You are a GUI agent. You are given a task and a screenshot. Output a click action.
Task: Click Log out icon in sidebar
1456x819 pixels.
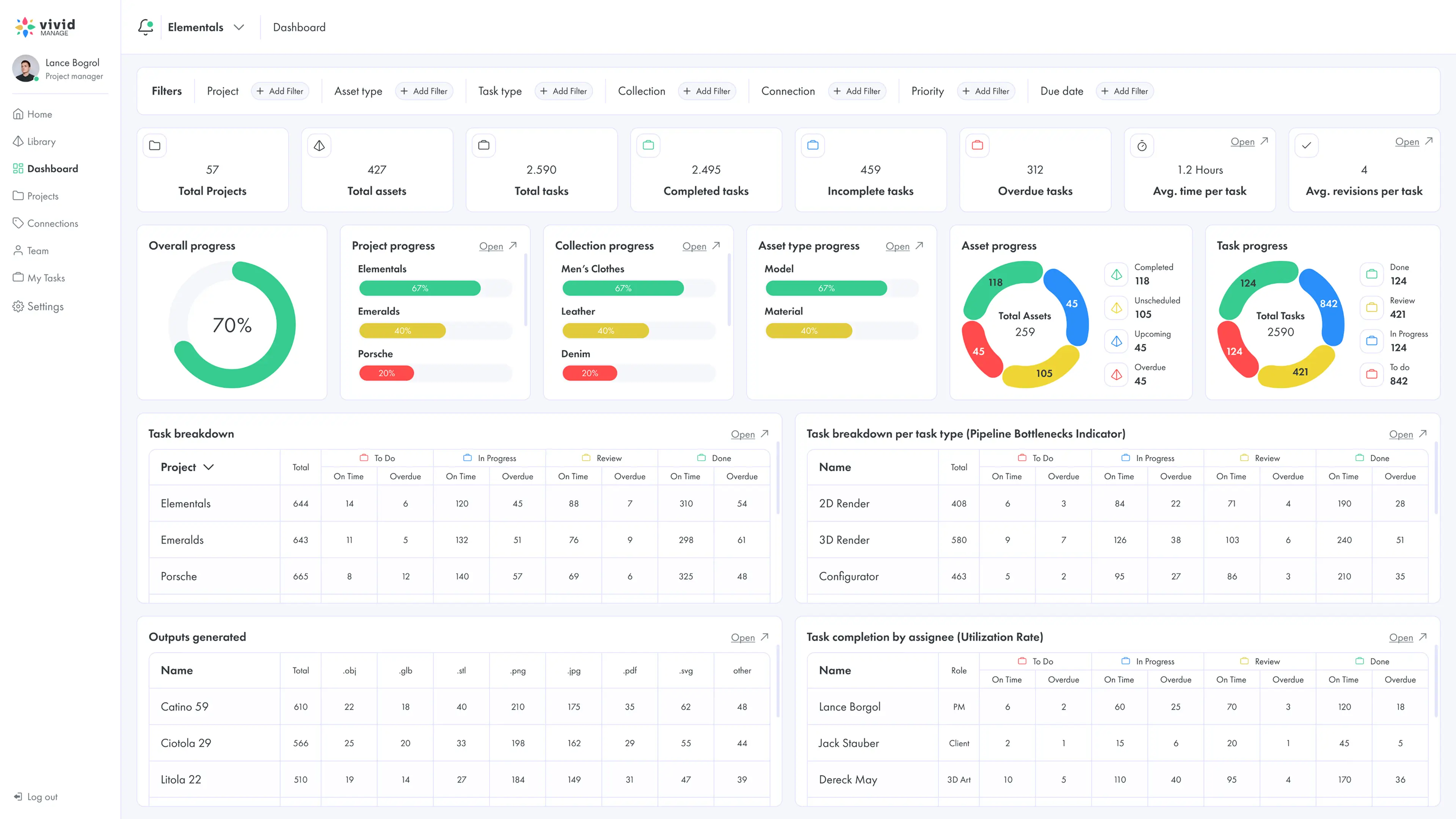point(18,796)
